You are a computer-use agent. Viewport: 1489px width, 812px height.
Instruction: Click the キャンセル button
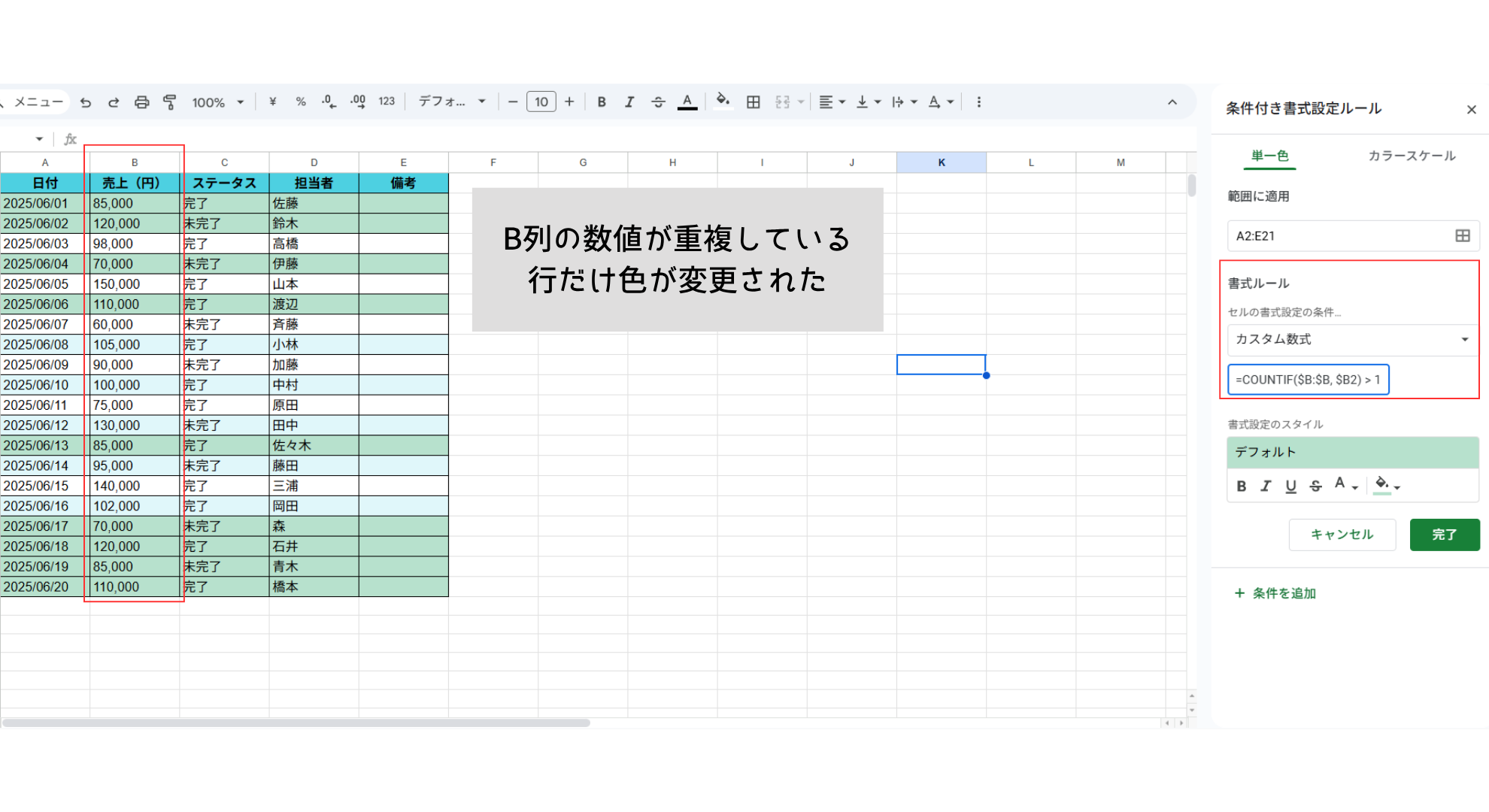point(1342,535)
